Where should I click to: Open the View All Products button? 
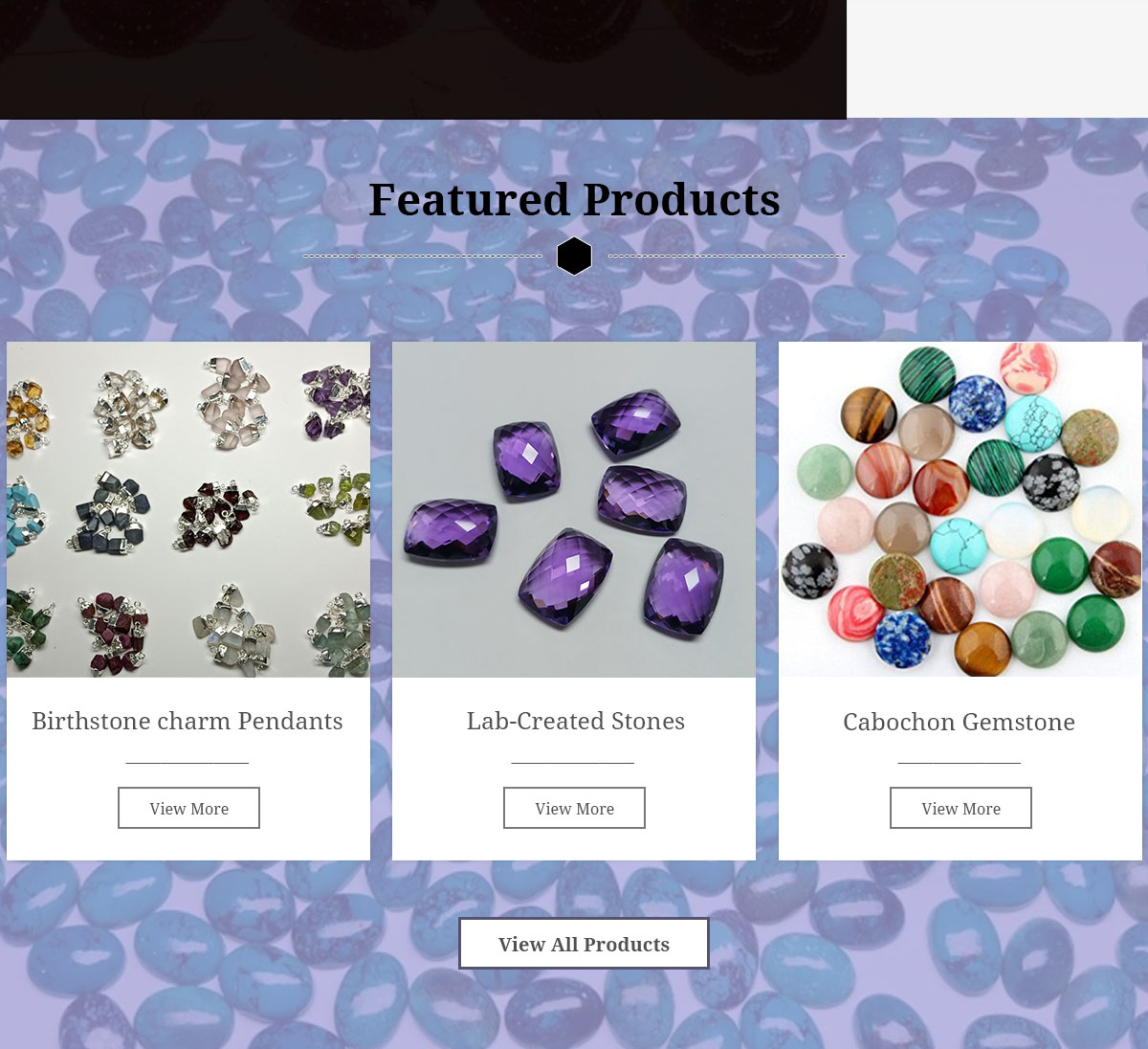(x=584, y=944)
